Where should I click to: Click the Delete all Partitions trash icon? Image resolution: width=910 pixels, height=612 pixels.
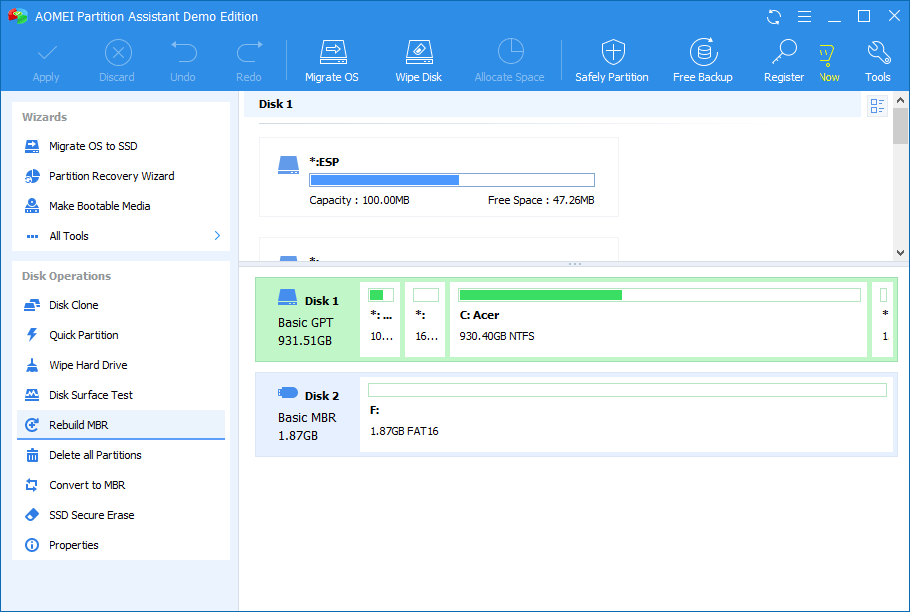32,455
